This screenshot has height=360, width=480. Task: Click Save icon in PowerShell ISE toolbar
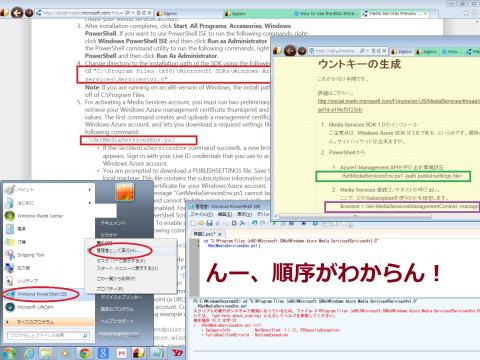(x=209, y=223)
